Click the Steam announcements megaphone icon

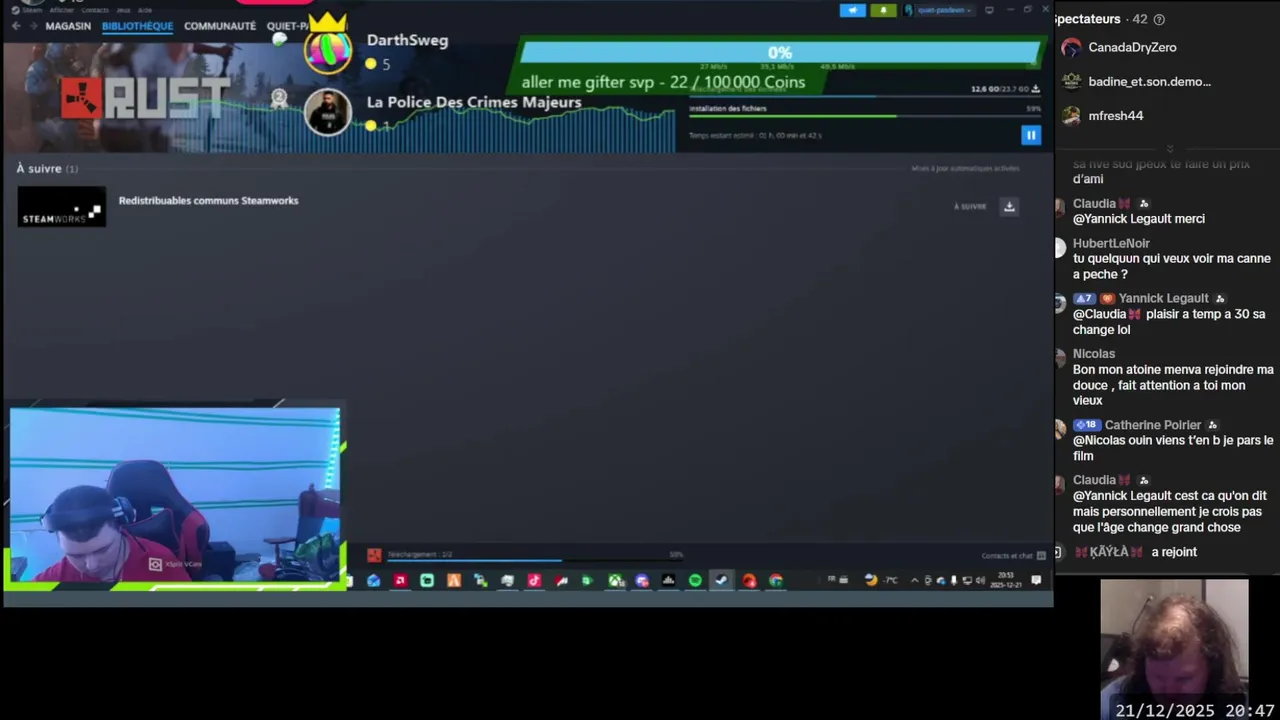[x=852, y=10]
